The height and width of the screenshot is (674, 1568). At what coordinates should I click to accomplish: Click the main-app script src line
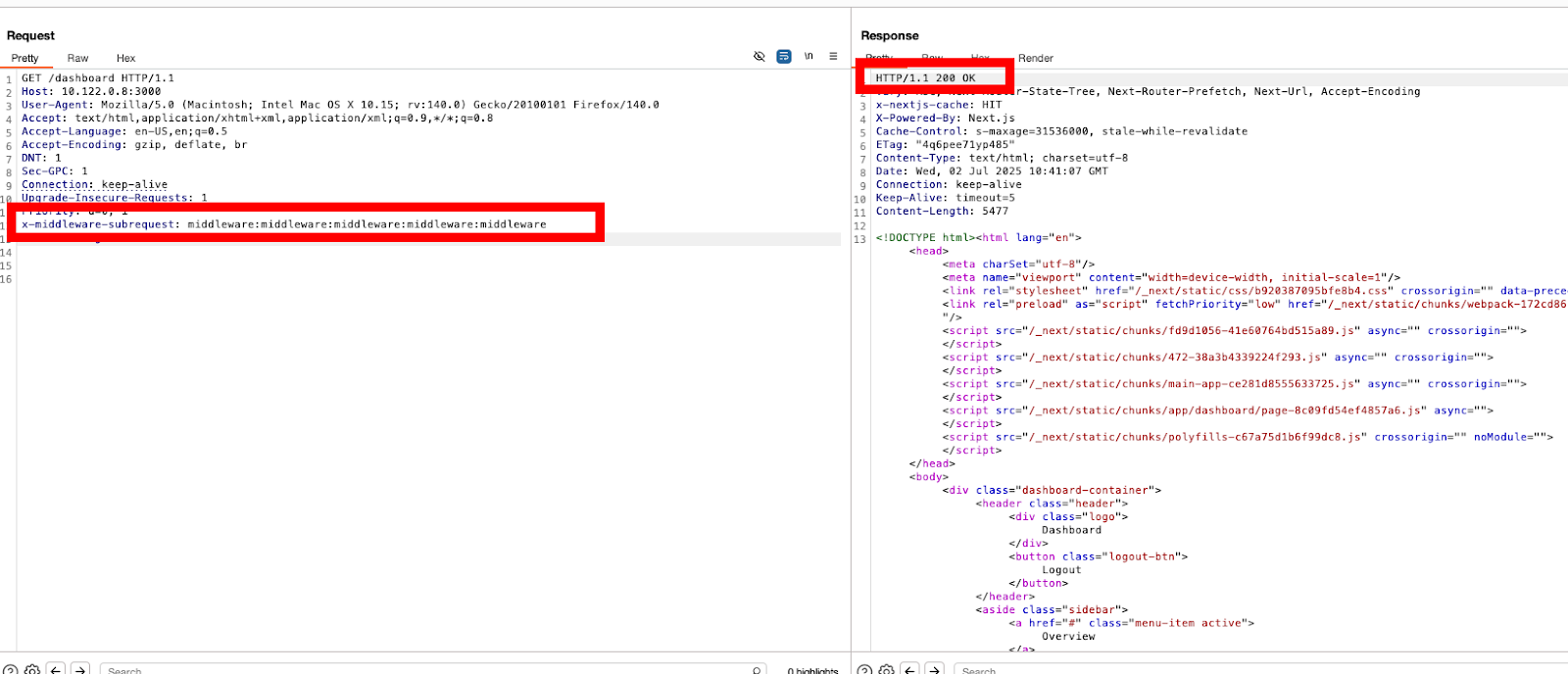point(1235,384)
